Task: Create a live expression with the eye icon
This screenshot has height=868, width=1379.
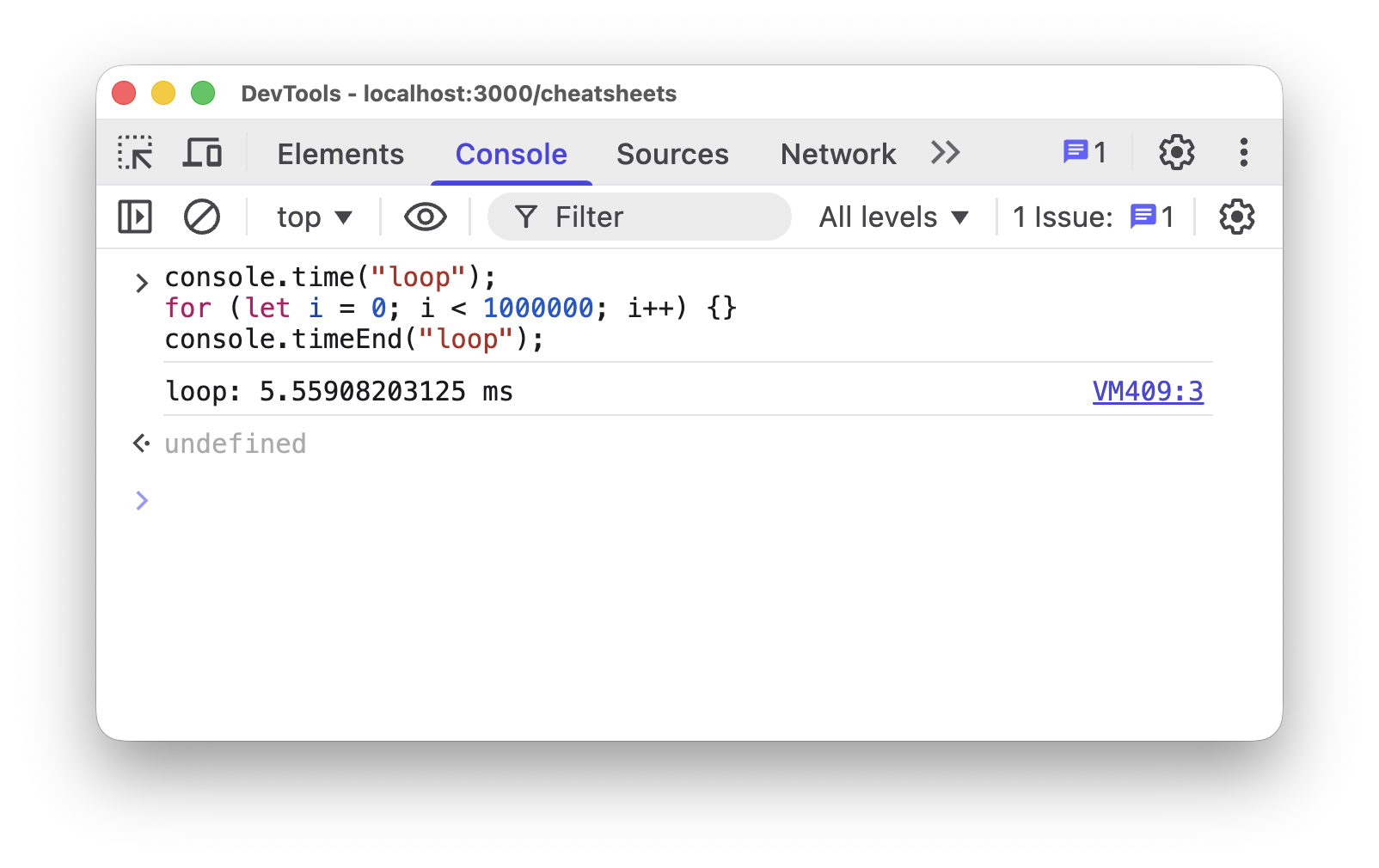Action: coord(426,217)
